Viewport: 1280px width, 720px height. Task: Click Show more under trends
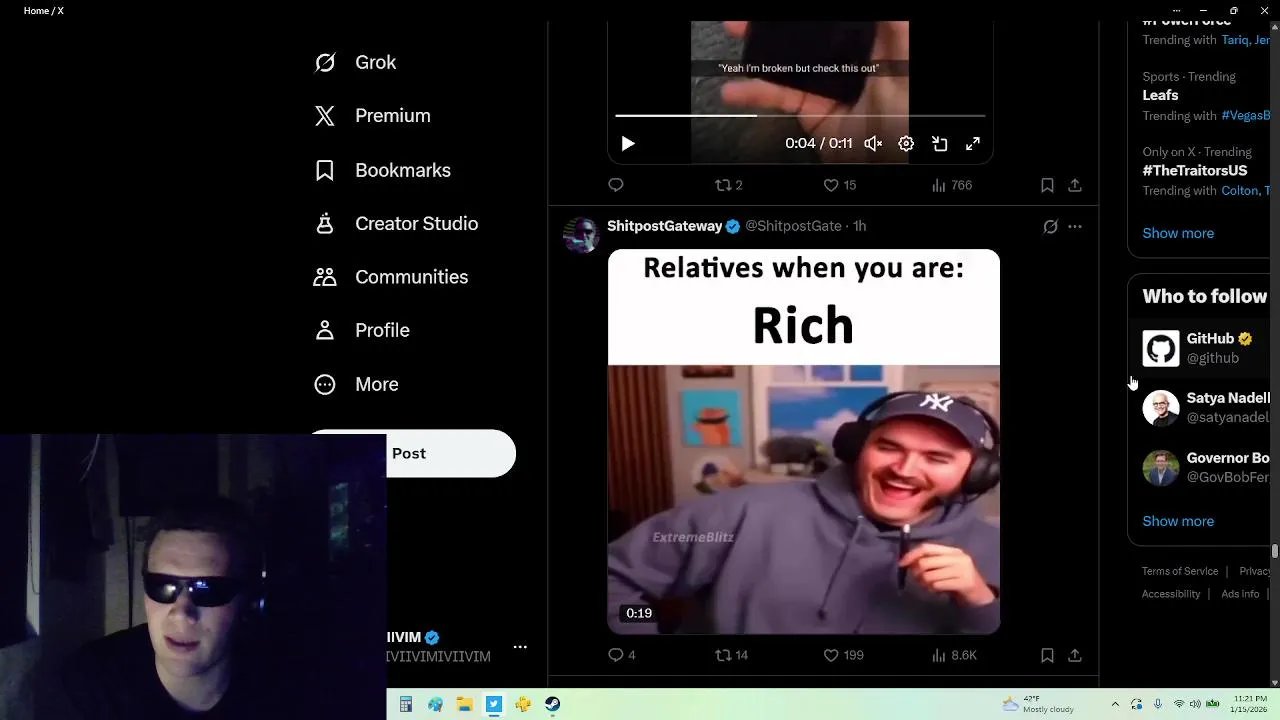(1178, 233)
